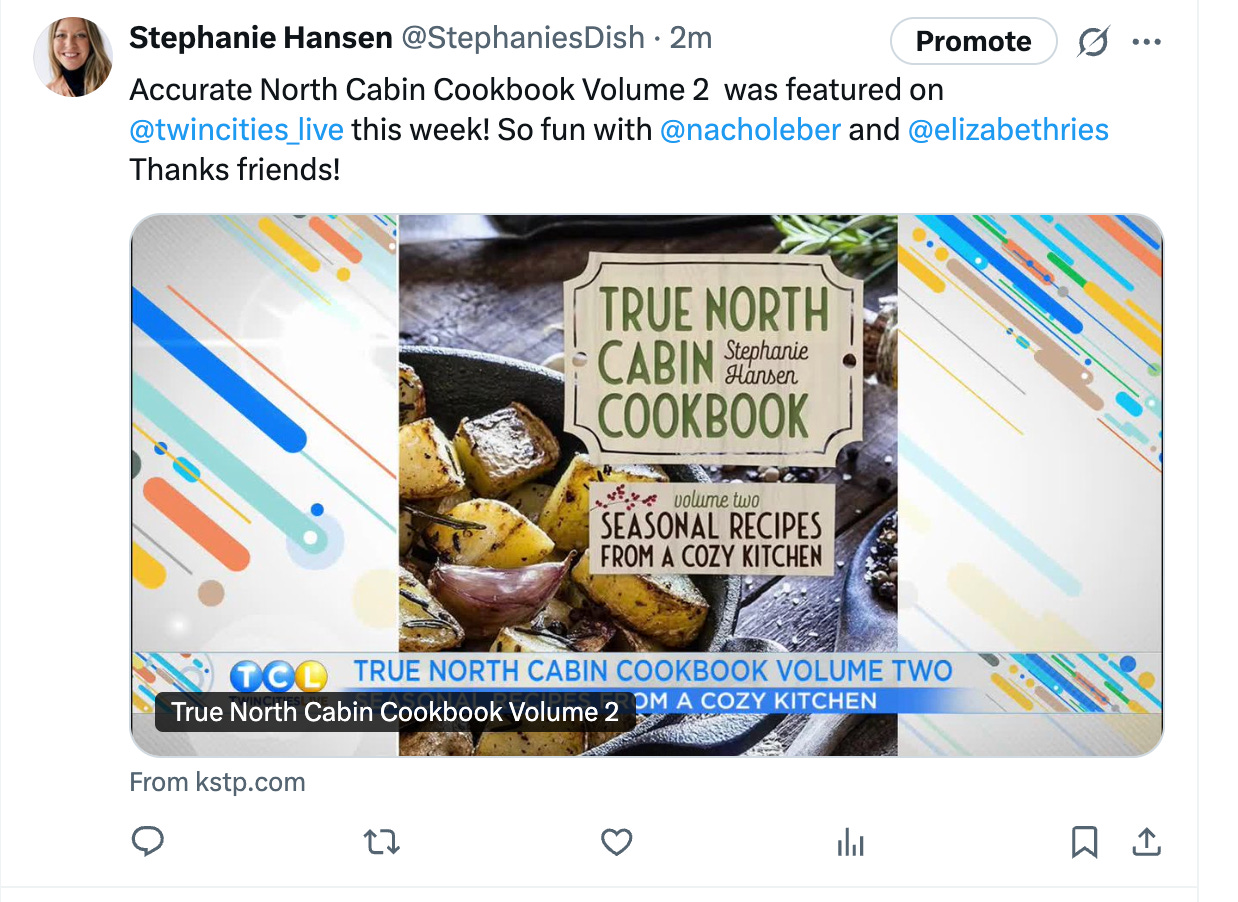Open the @twincities_live mention
This screenshot has height=902, width=1238.
tap(237, 130)
